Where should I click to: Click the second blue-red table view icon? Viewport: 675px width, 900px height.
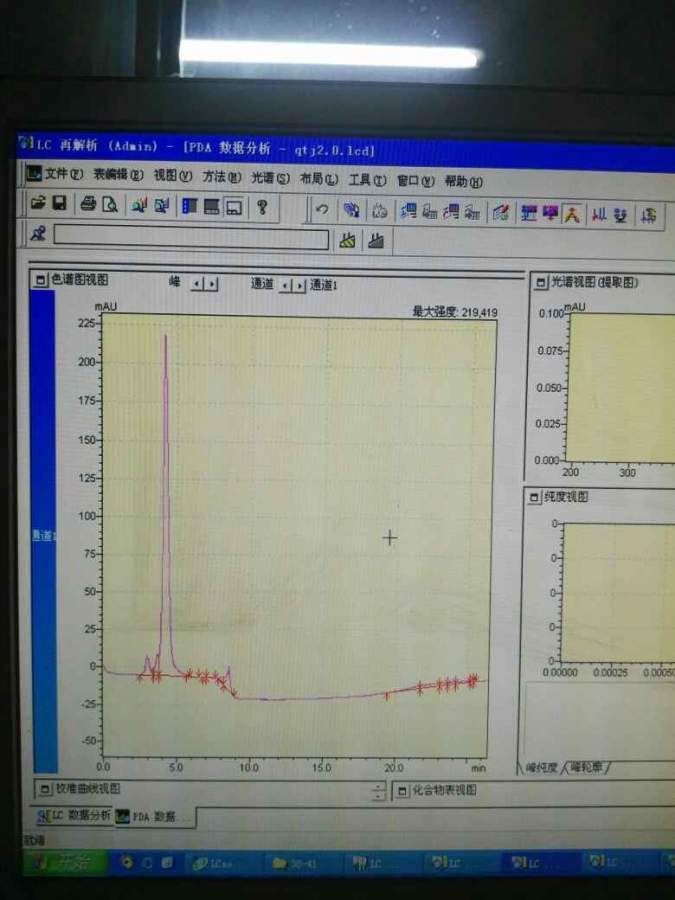click(451, 213)
